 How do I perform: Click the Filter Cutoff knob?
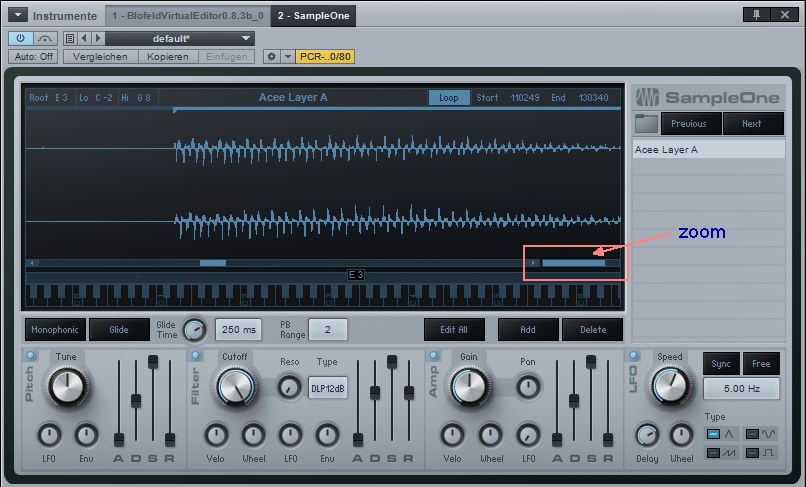236,386
